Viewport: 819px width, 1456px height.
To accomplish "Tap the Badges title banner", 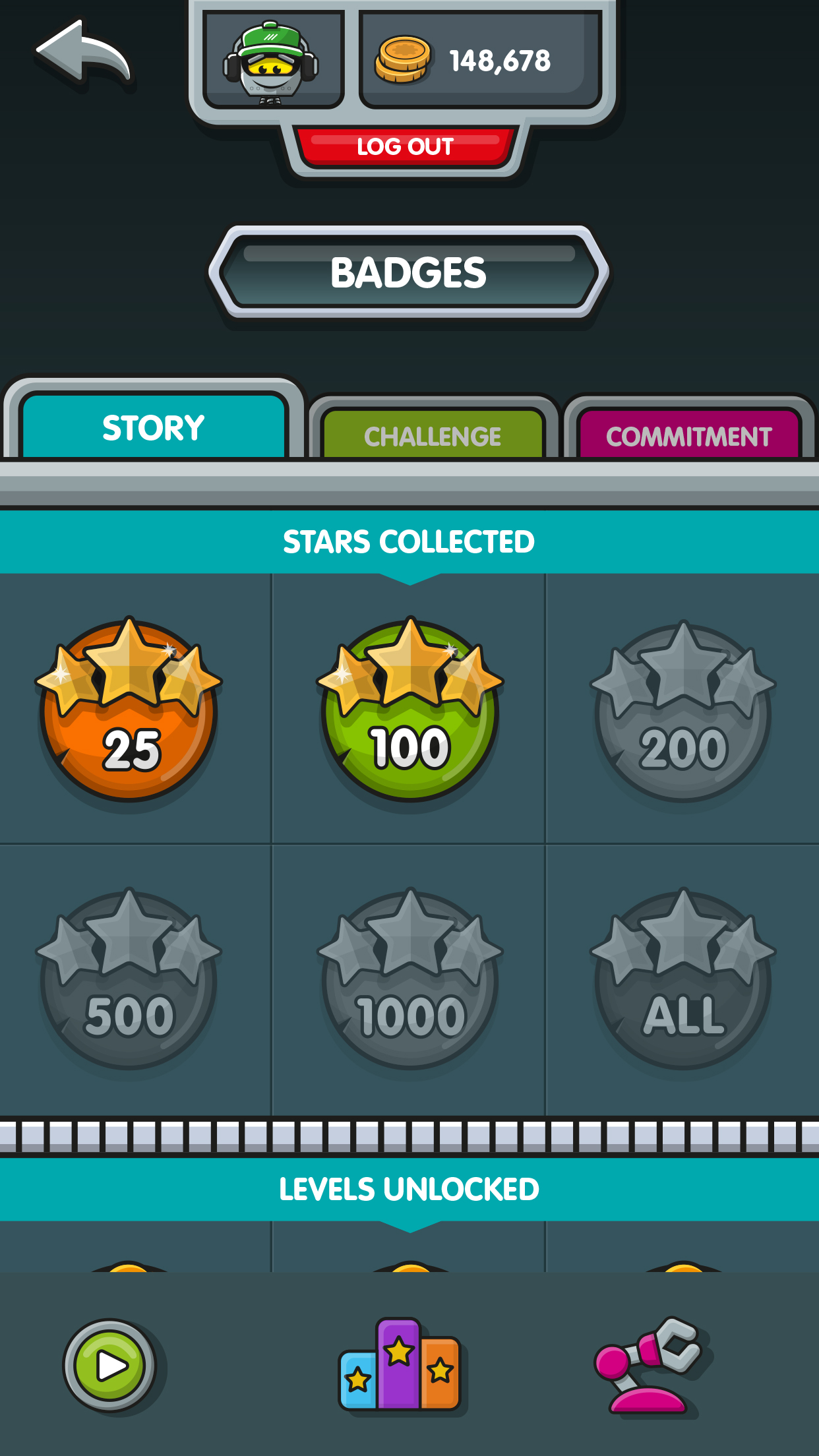I will 409,272.
